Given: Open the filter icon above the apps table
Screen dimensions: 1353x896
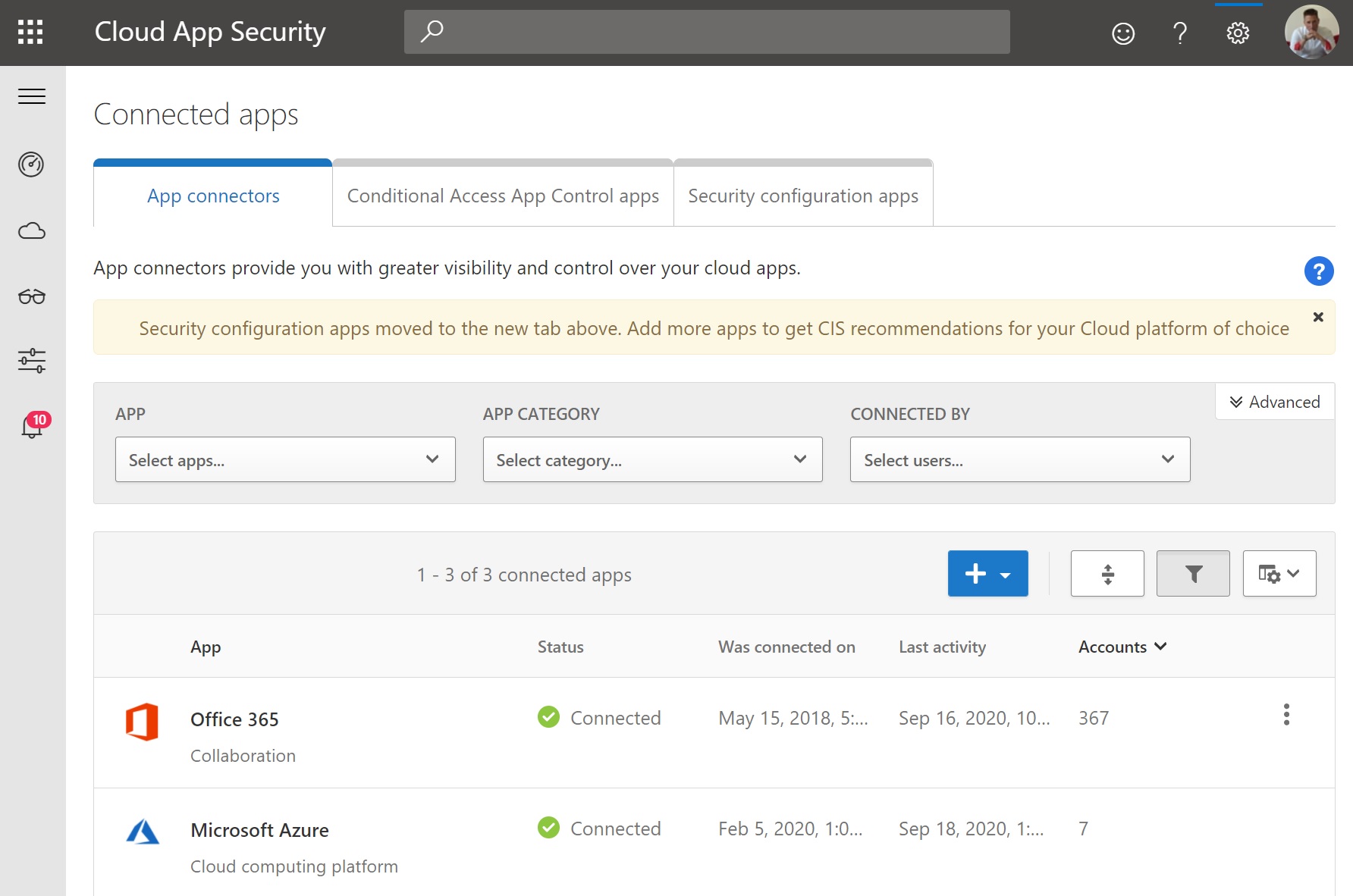Looking at the screenshot, I should 1192,573.
